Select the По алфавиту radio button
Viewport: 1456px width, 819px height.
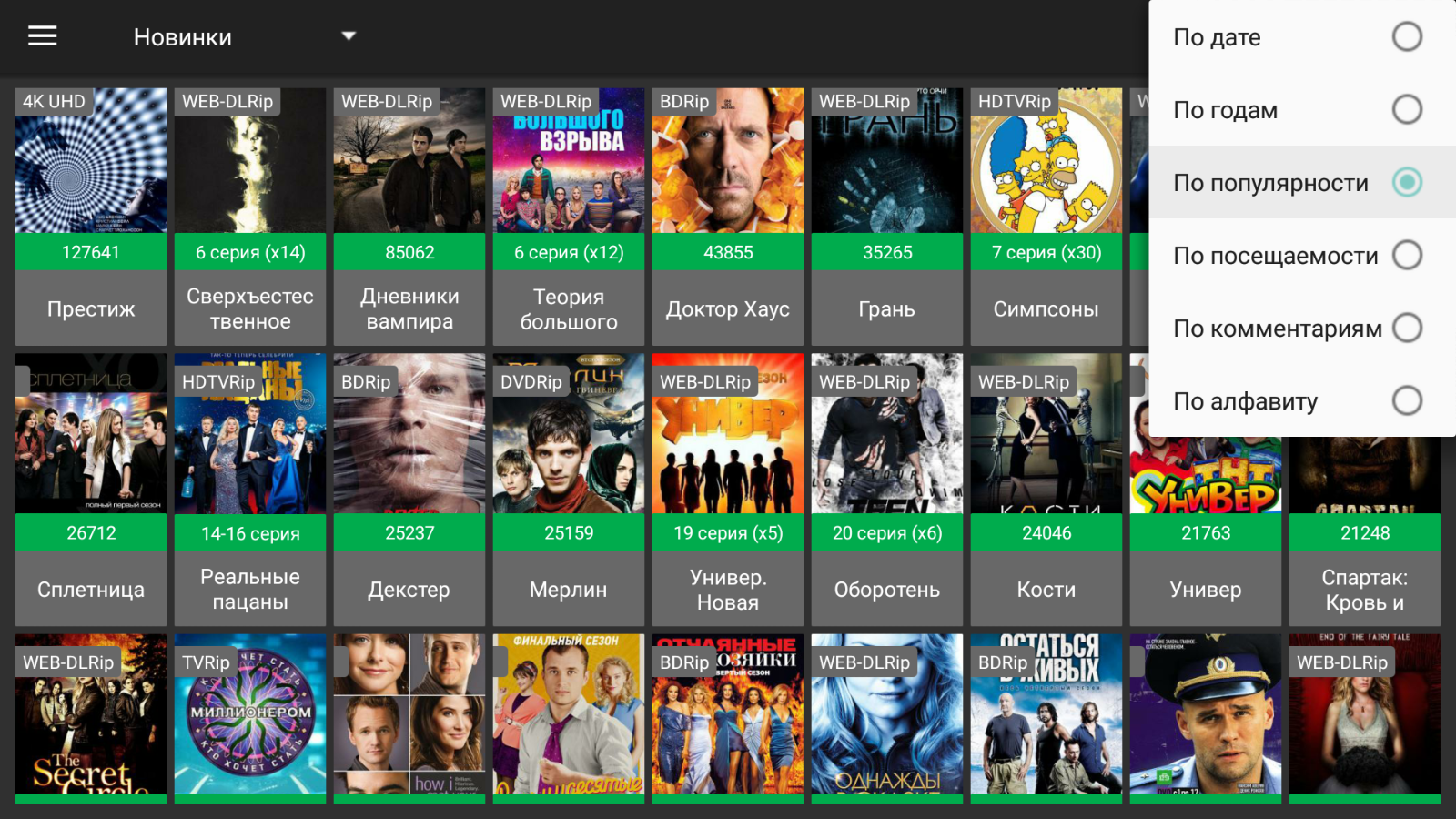[x=1407, y=400]
